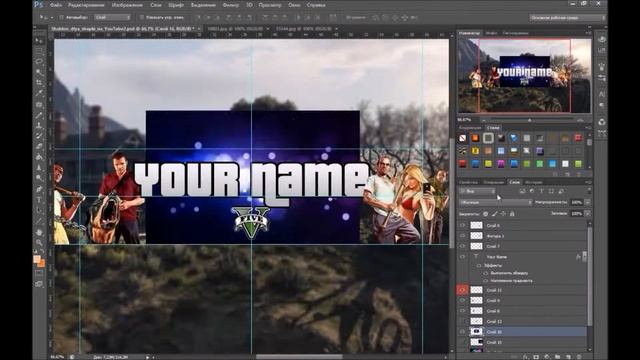640x360 pixels.
Task: Open the Layers panel options menu
Action: (588, 182)
